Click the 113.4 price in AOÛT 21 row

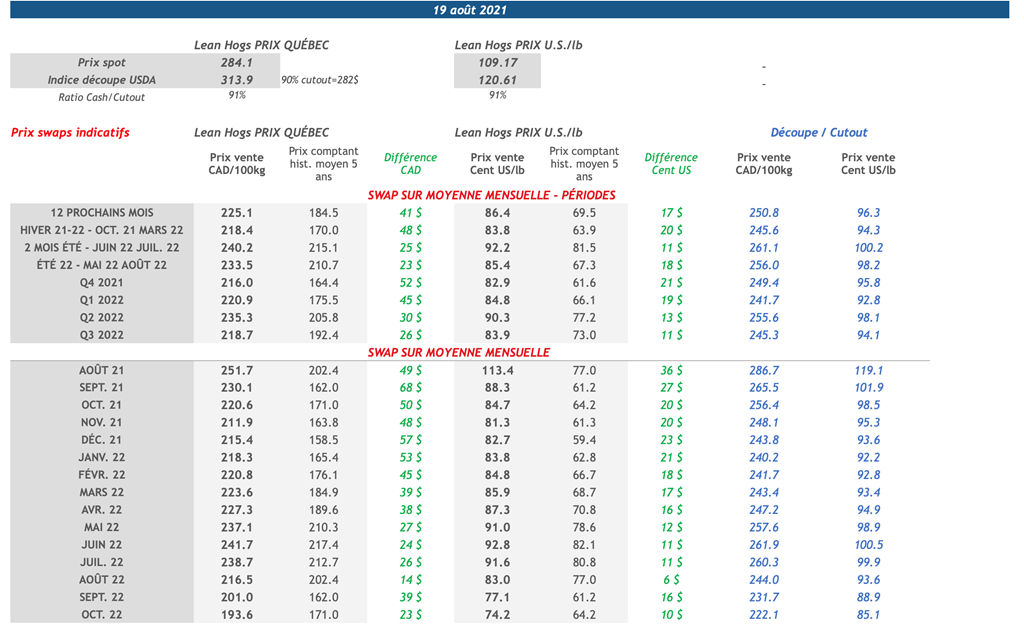coord(497,370)
